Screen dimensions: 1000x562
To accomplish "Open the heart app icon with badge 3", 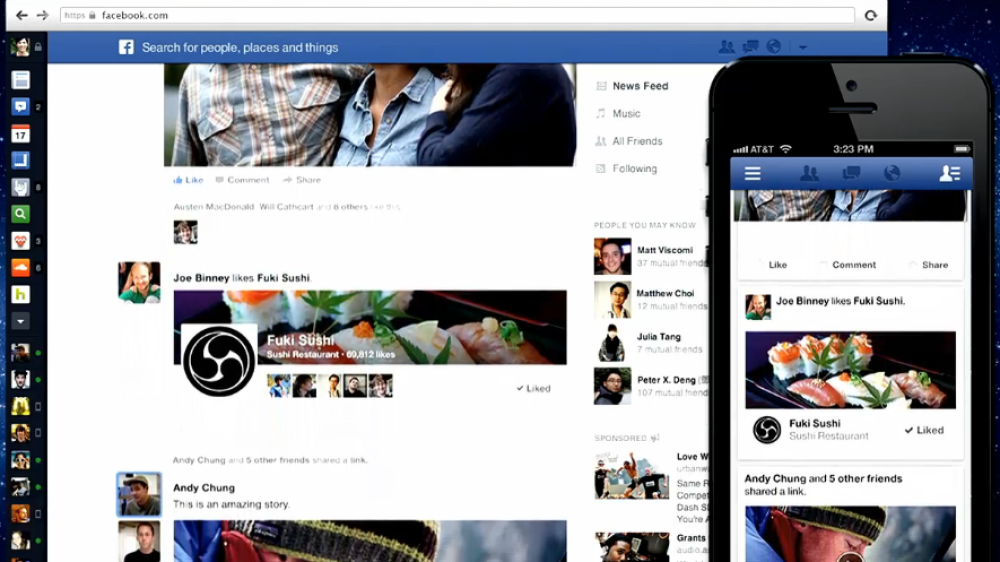I will click(x=20, y=241).
